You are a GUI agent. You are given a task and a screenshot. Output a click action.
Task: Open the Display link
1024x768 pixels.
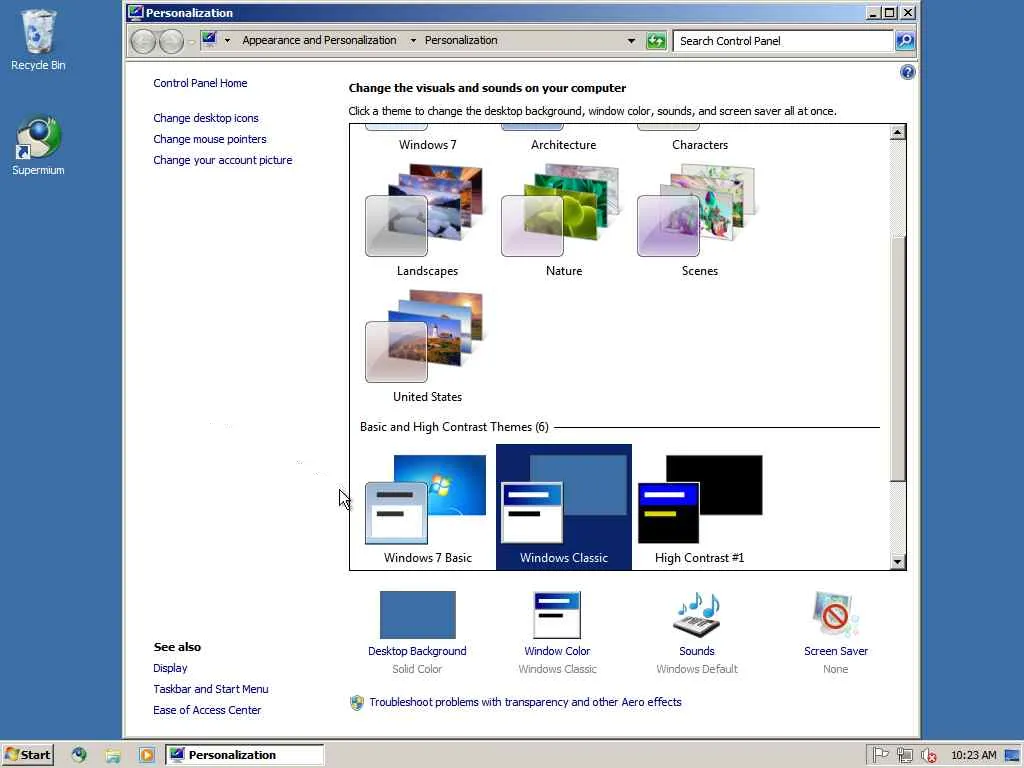pyautogui.click(x=170, y=668)
